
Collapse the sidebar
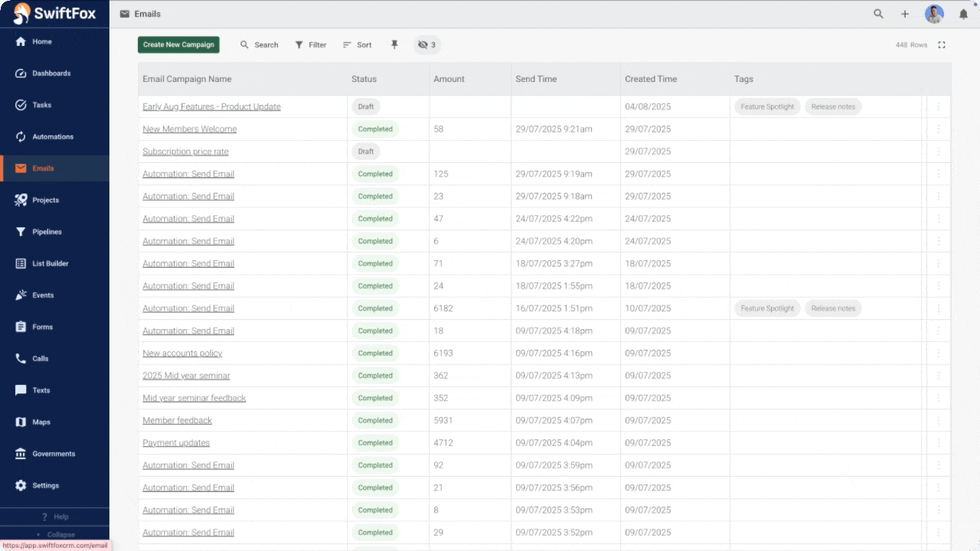coord(55,534)
